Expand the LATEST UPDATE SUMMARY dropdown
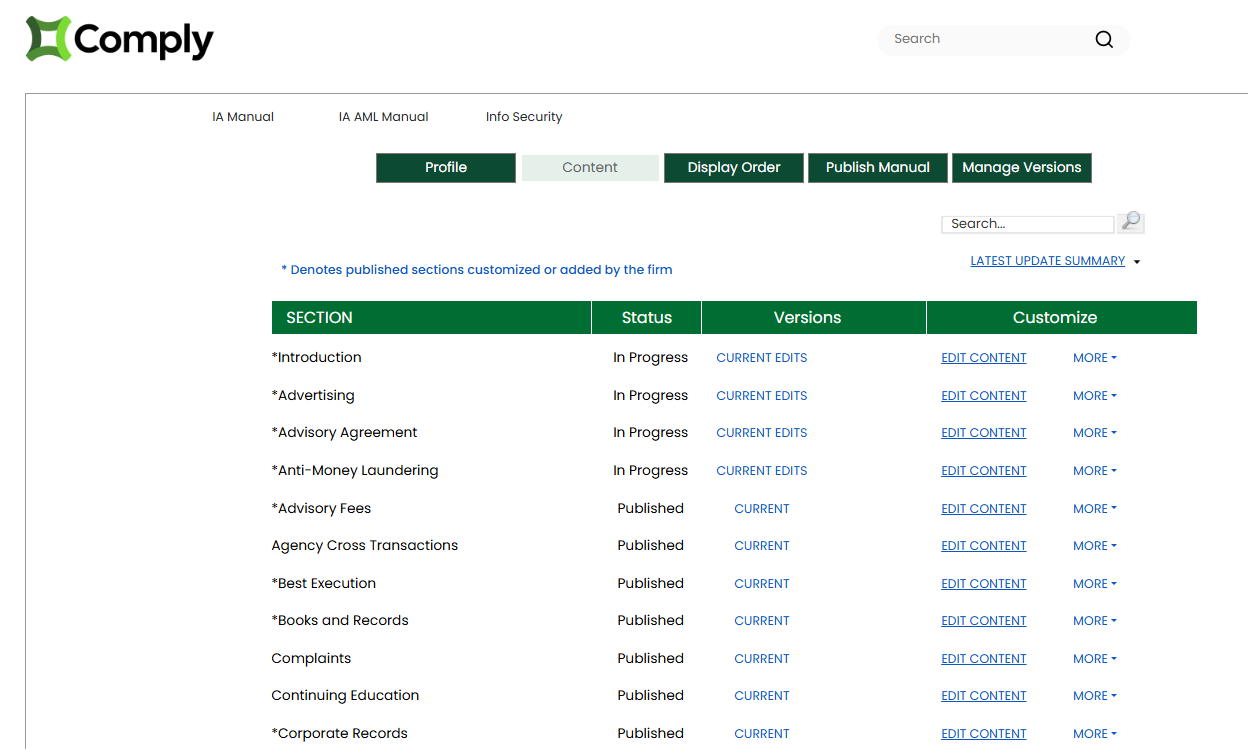The width and height of the screenshot is (1248, 750). pos(1047,260)
